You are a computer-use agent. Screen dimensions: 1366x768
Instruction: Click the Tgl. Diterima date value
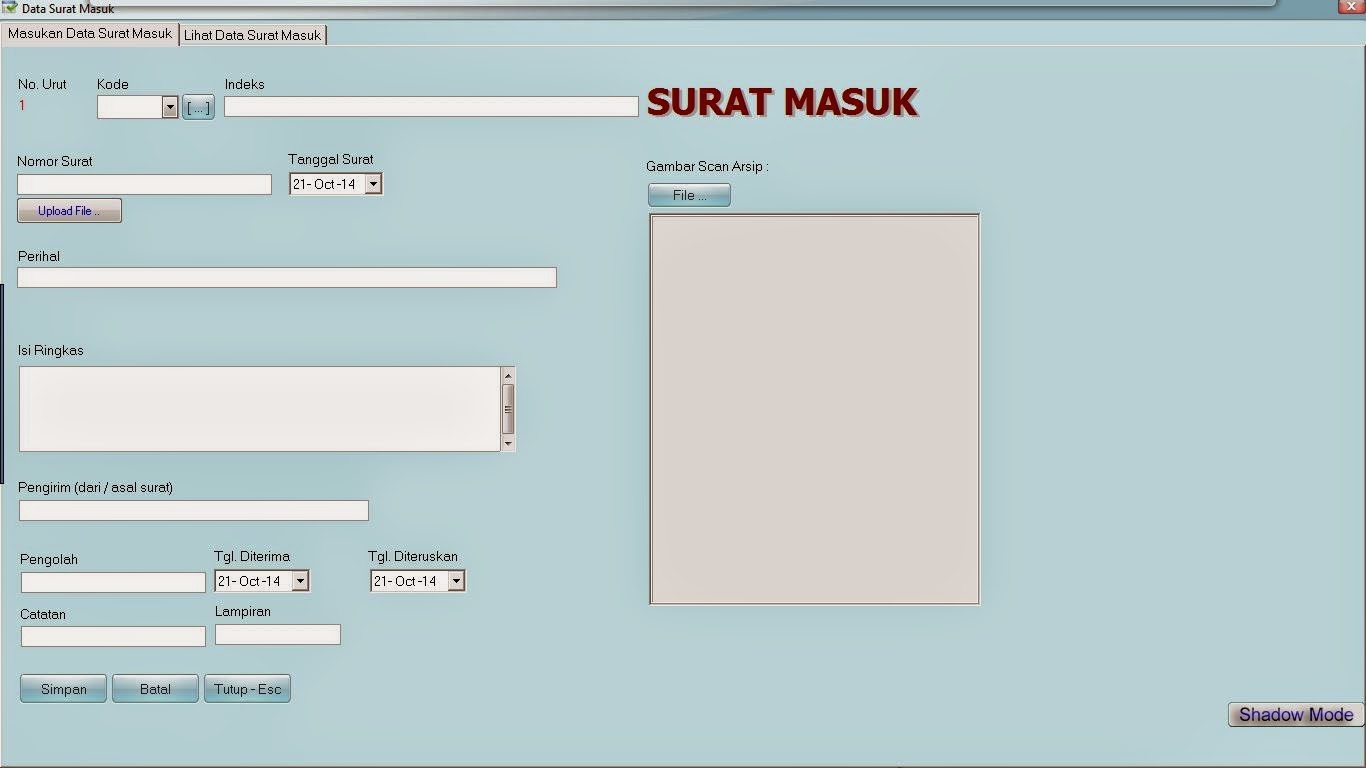pyautogui.click(x=250, y=581)
